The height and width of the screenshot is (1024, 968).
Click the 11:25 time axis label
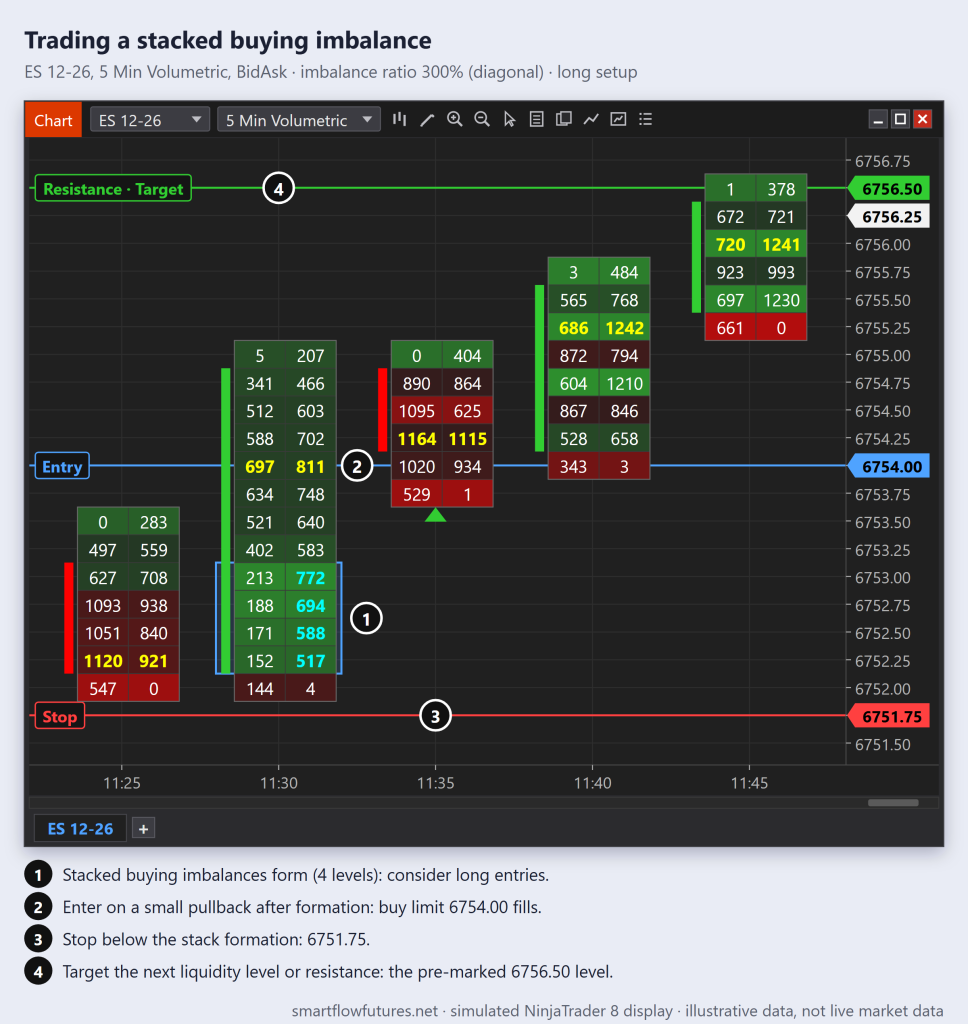point(122,783)
